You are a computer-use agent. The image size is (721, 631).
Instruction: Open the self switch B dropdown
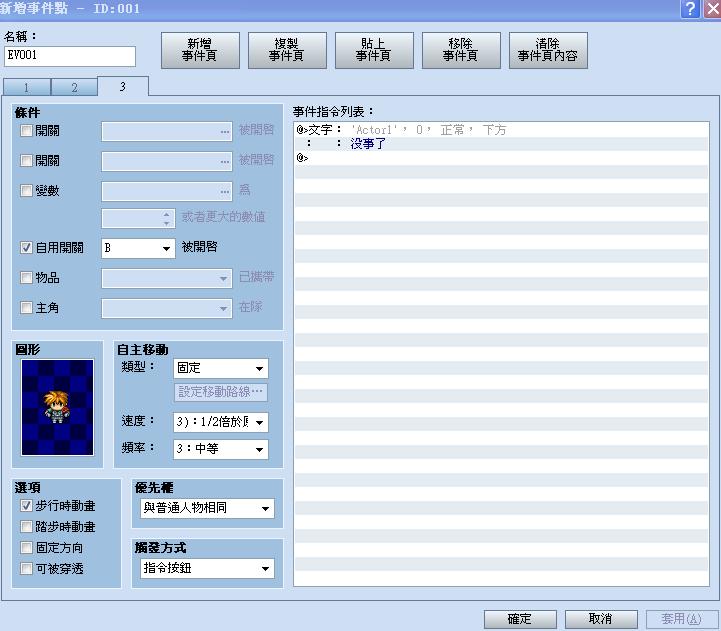coord(138,248)
